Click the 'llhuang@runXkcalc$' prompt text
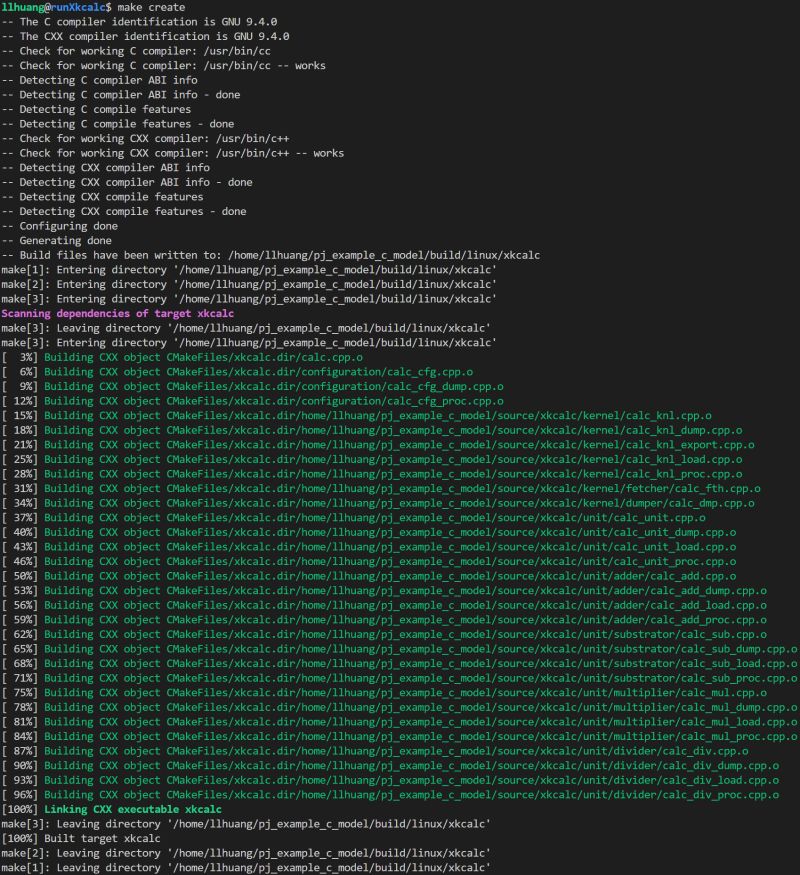Viewport: 800px width, 875px height. (56, 7)
